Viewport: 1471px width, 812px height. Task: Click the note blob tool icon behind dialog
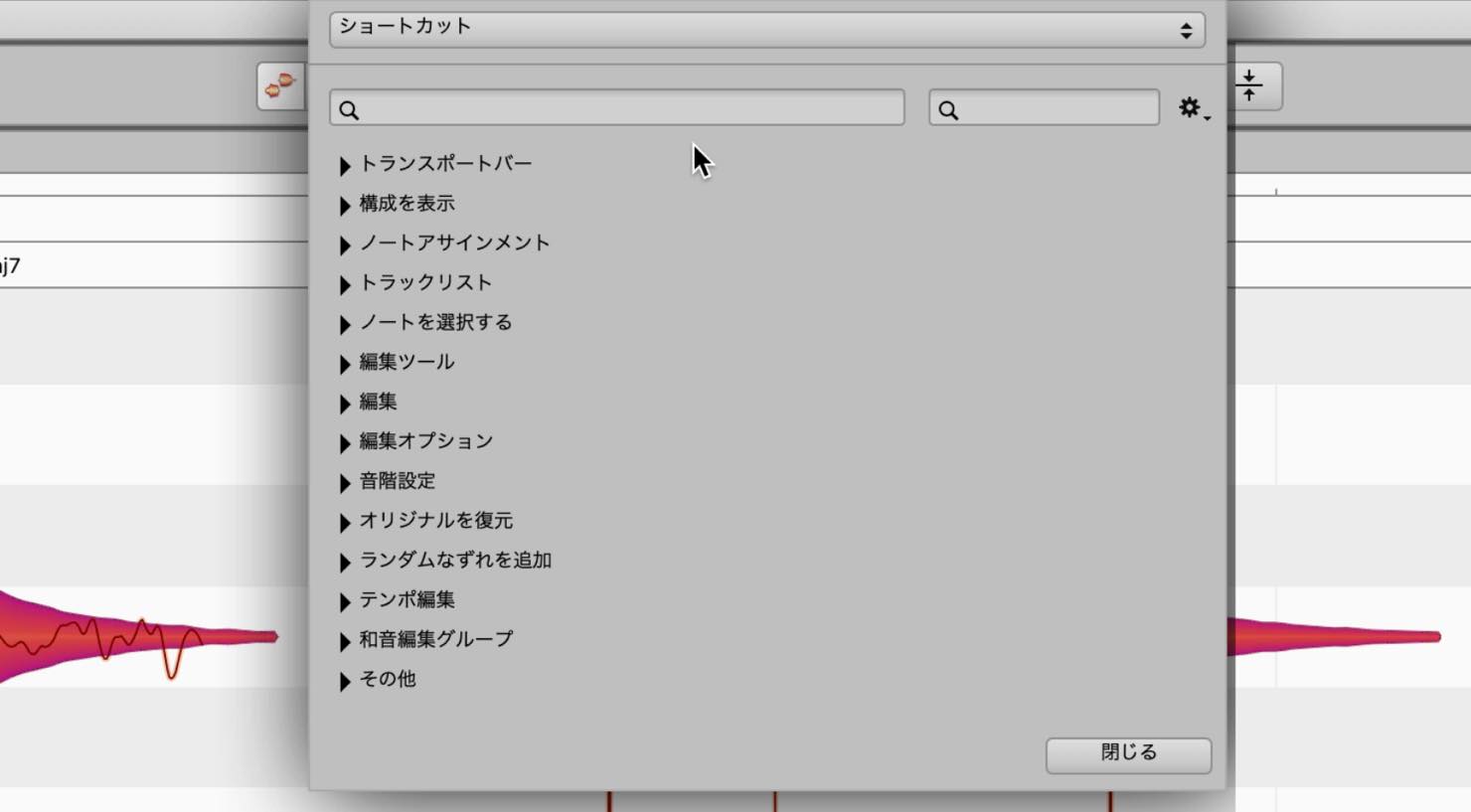pyautogui.click(x=280, y=86)
